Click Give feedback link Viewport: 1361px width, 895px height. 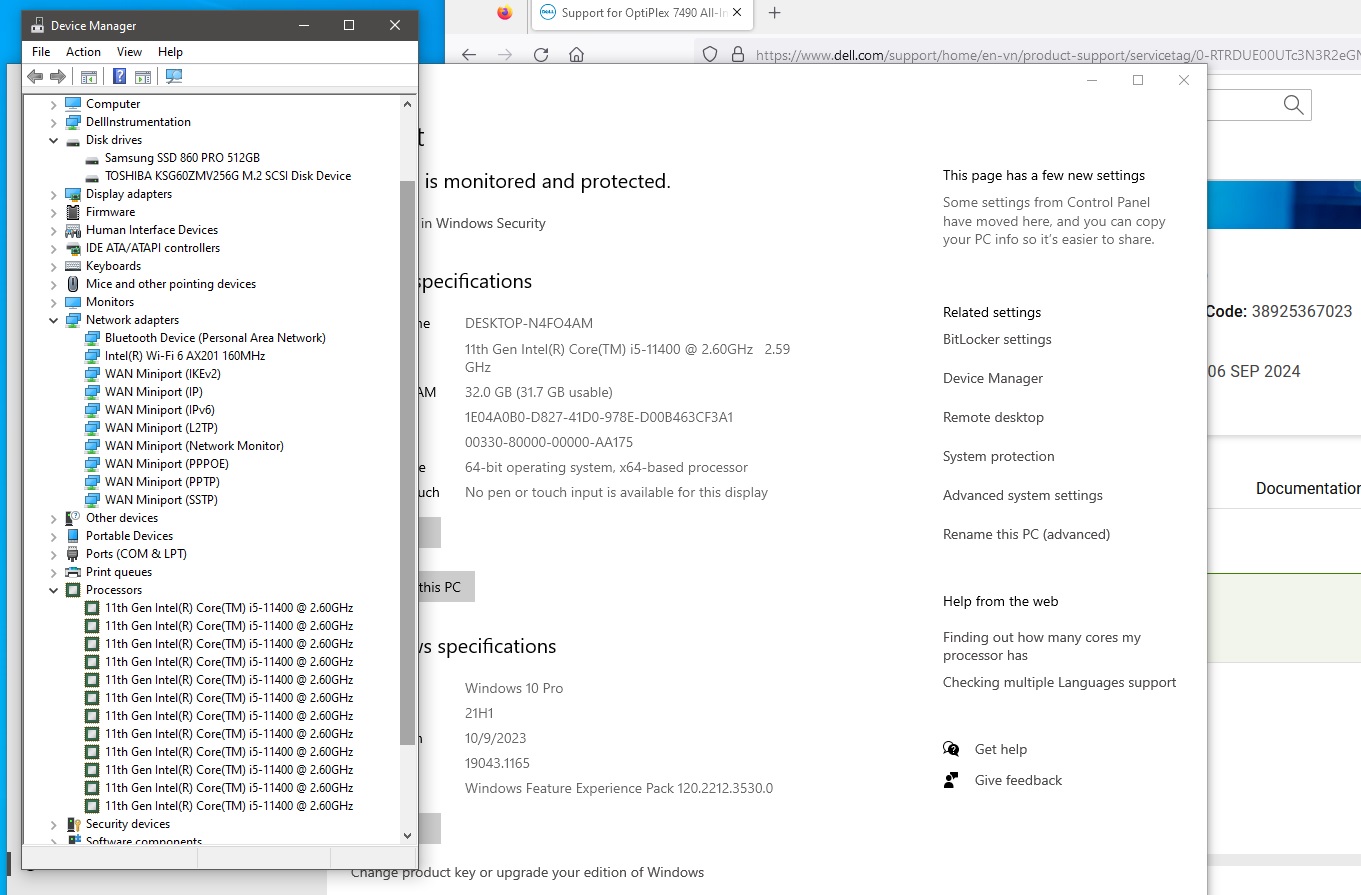pos(1018,781)
